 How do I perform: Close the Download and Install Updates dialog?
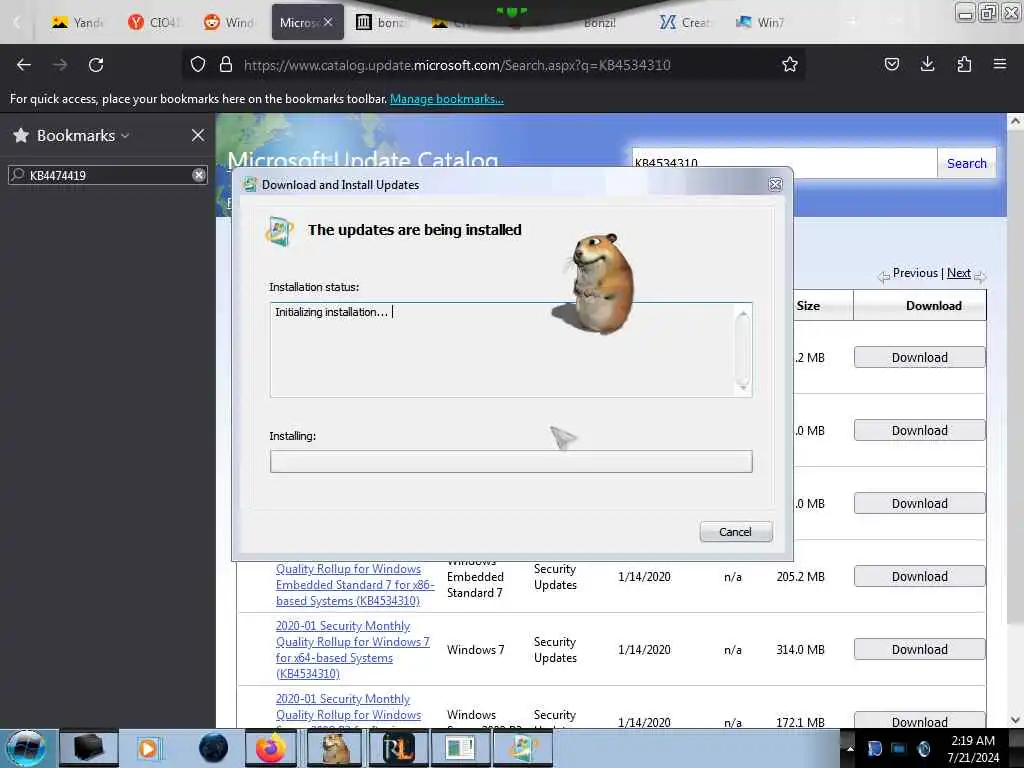pos(775,184)
